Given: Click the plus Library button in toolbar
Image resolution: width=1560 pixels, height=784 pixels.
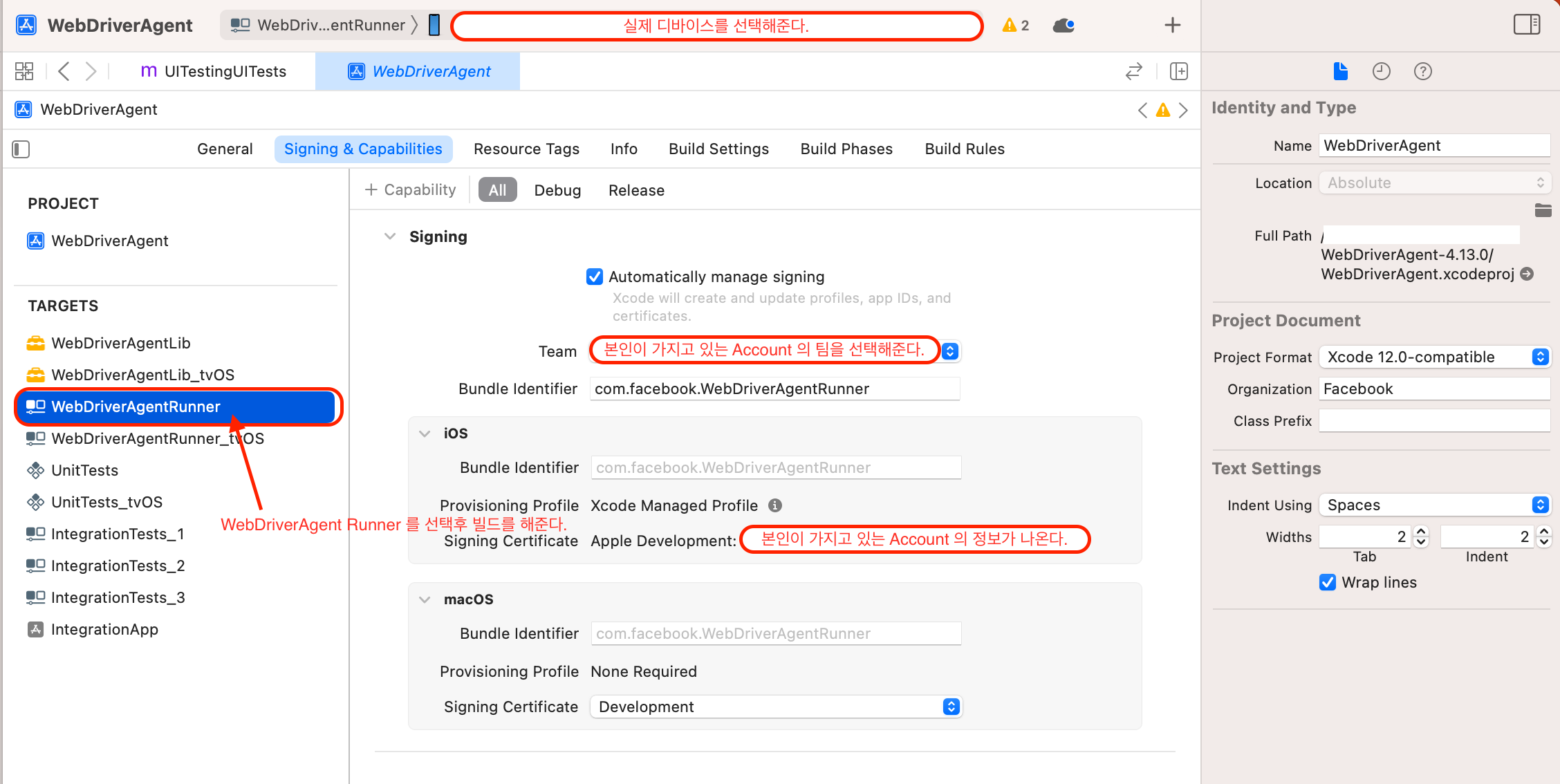Looking at the screenshot, I should (1172, 26).
